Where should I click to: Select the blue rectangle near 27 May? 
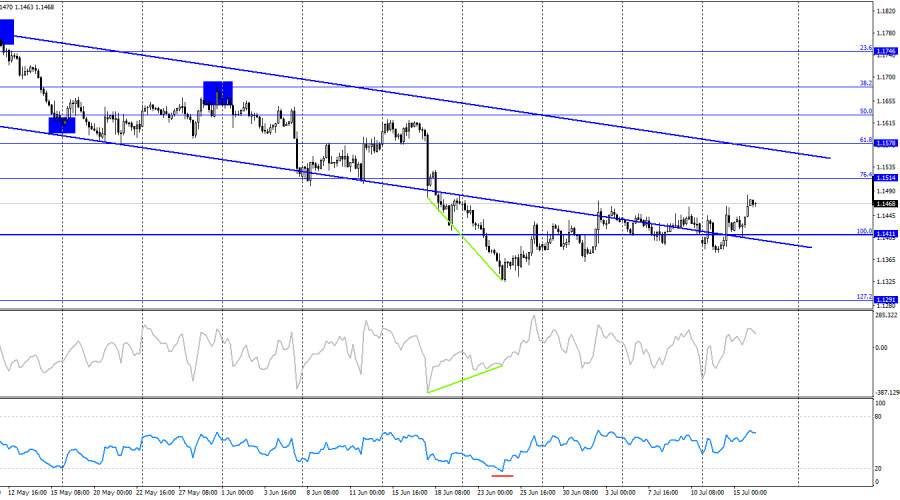[x=218, y=93]
